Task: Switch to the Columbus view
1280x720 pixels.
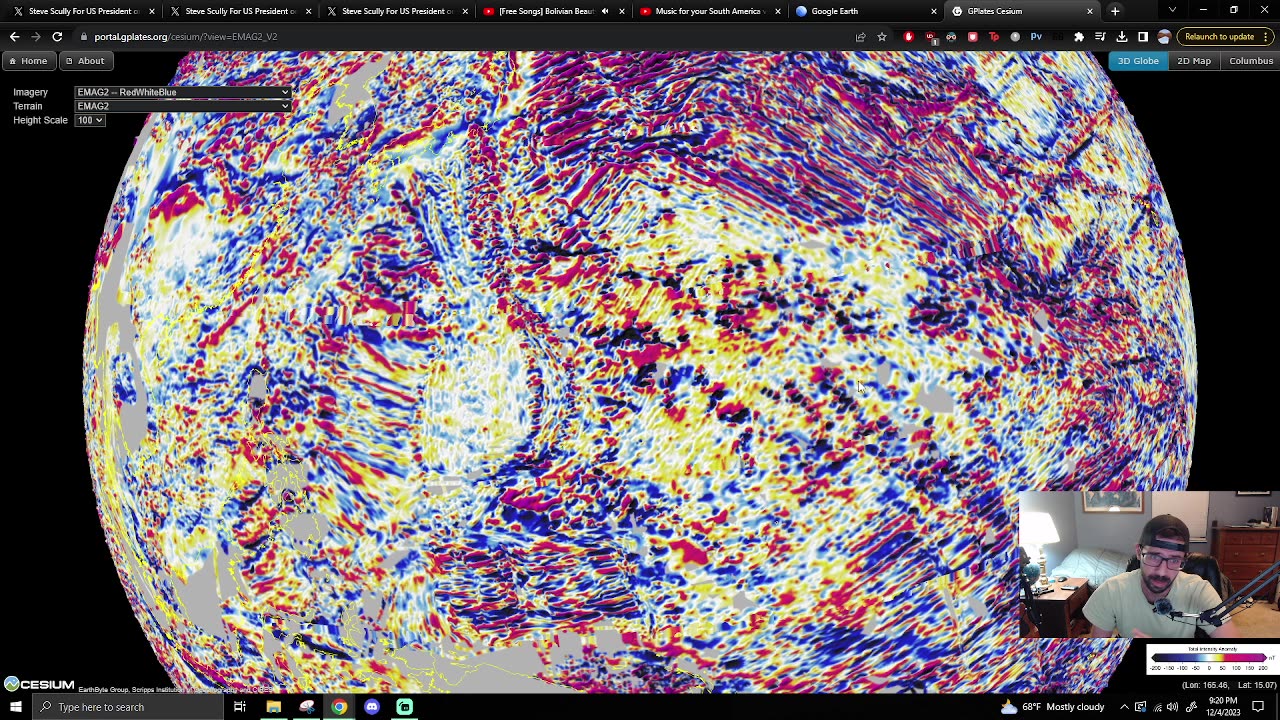Action: click(1251, 61)
